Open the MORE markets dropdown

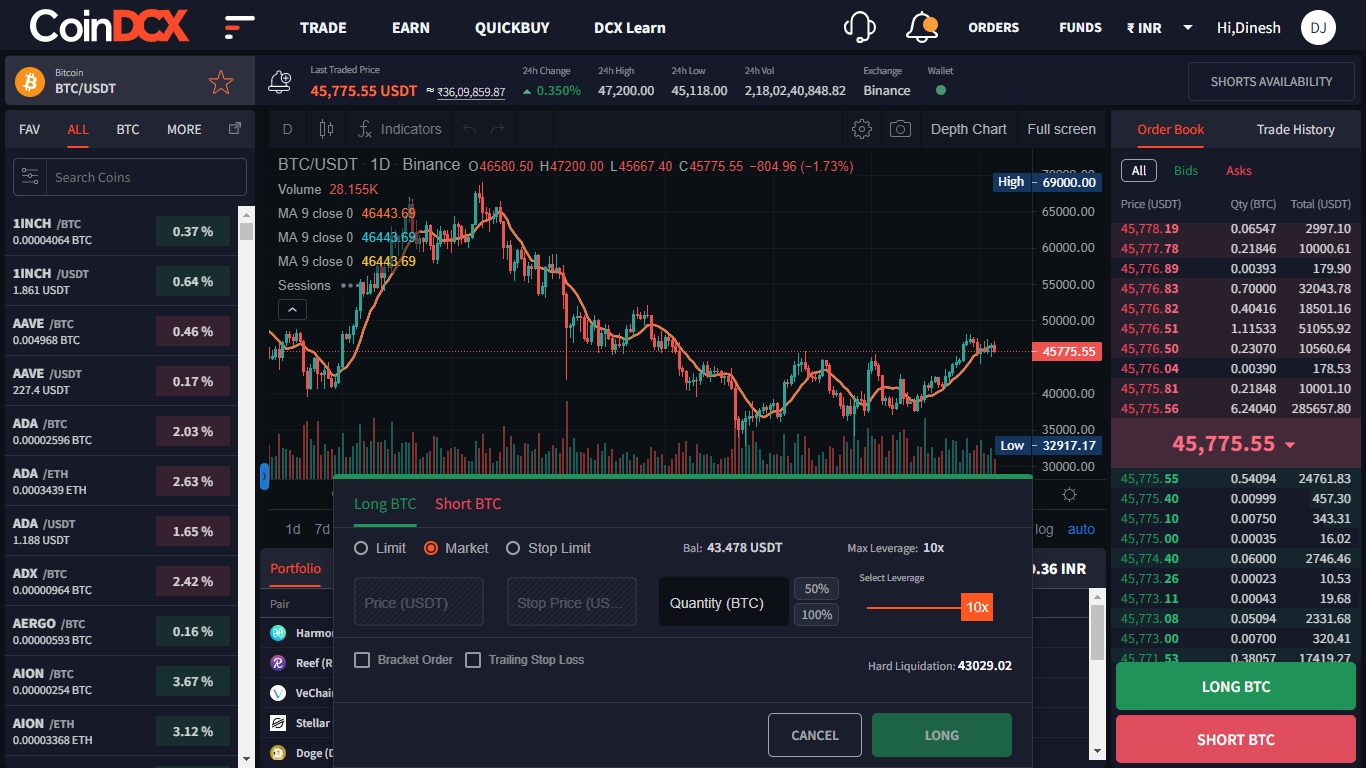[184, 129]
